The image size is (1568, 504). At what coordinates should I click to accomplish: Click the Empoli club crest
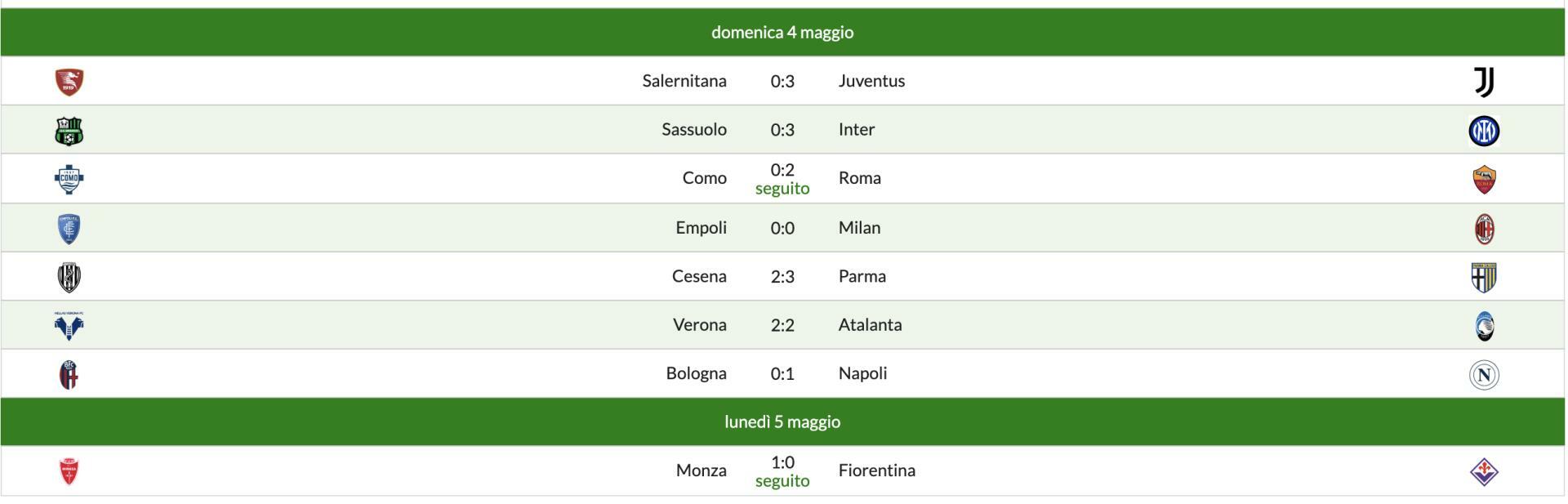[69, 229]
